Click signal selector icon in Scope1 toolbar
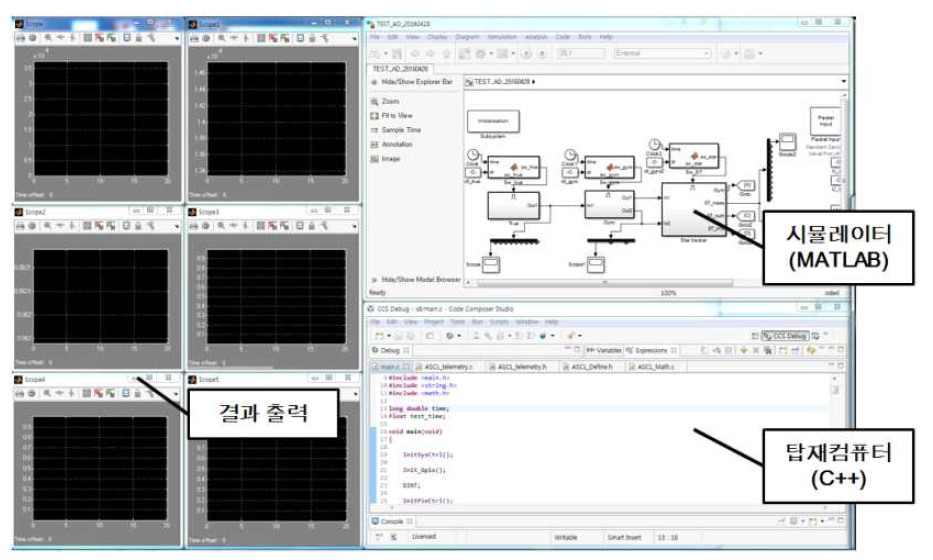This screenshot has height=560, width=933. [325, 38]
